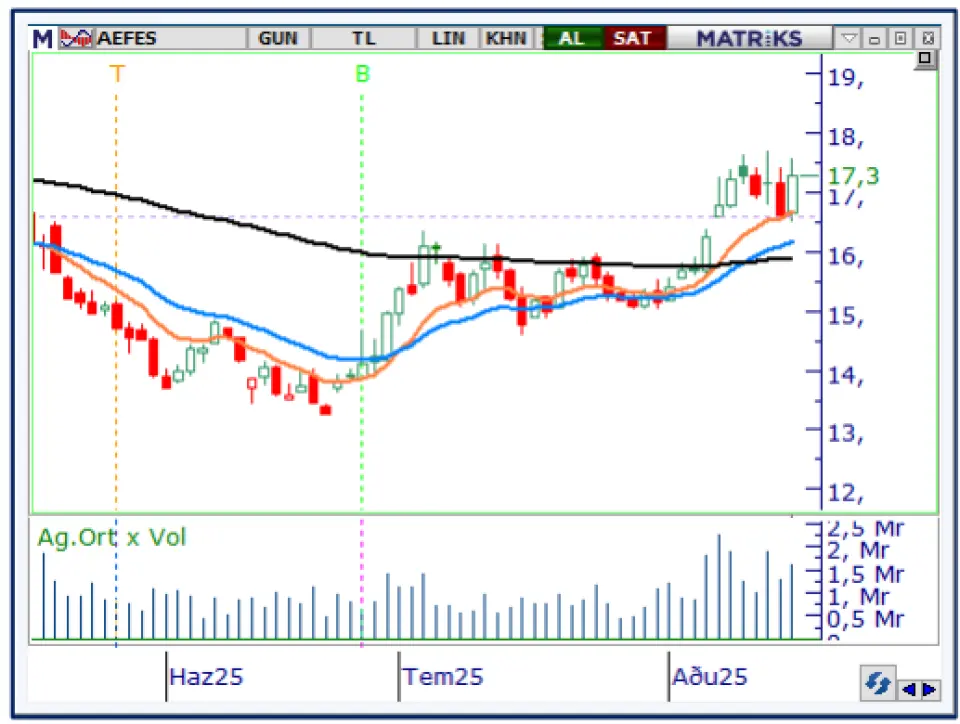Click the small square at chart's top-right corner

924,59
